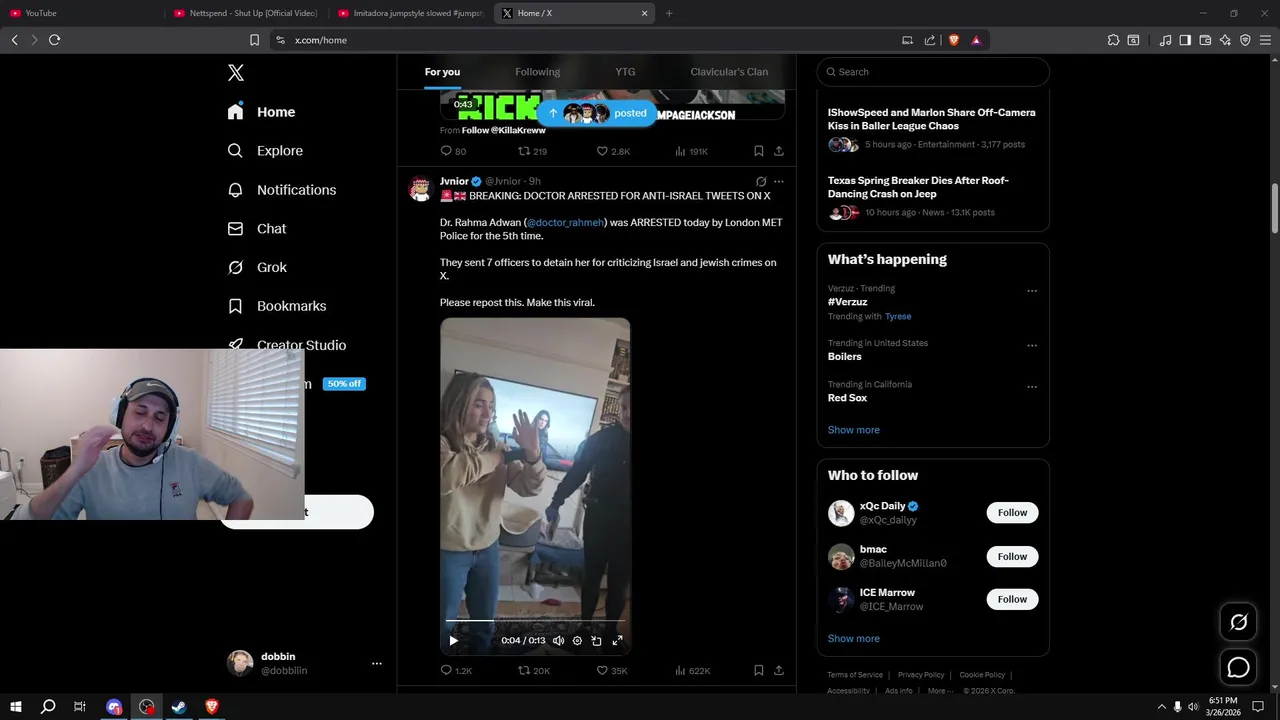Reload the page

[55, 40]
